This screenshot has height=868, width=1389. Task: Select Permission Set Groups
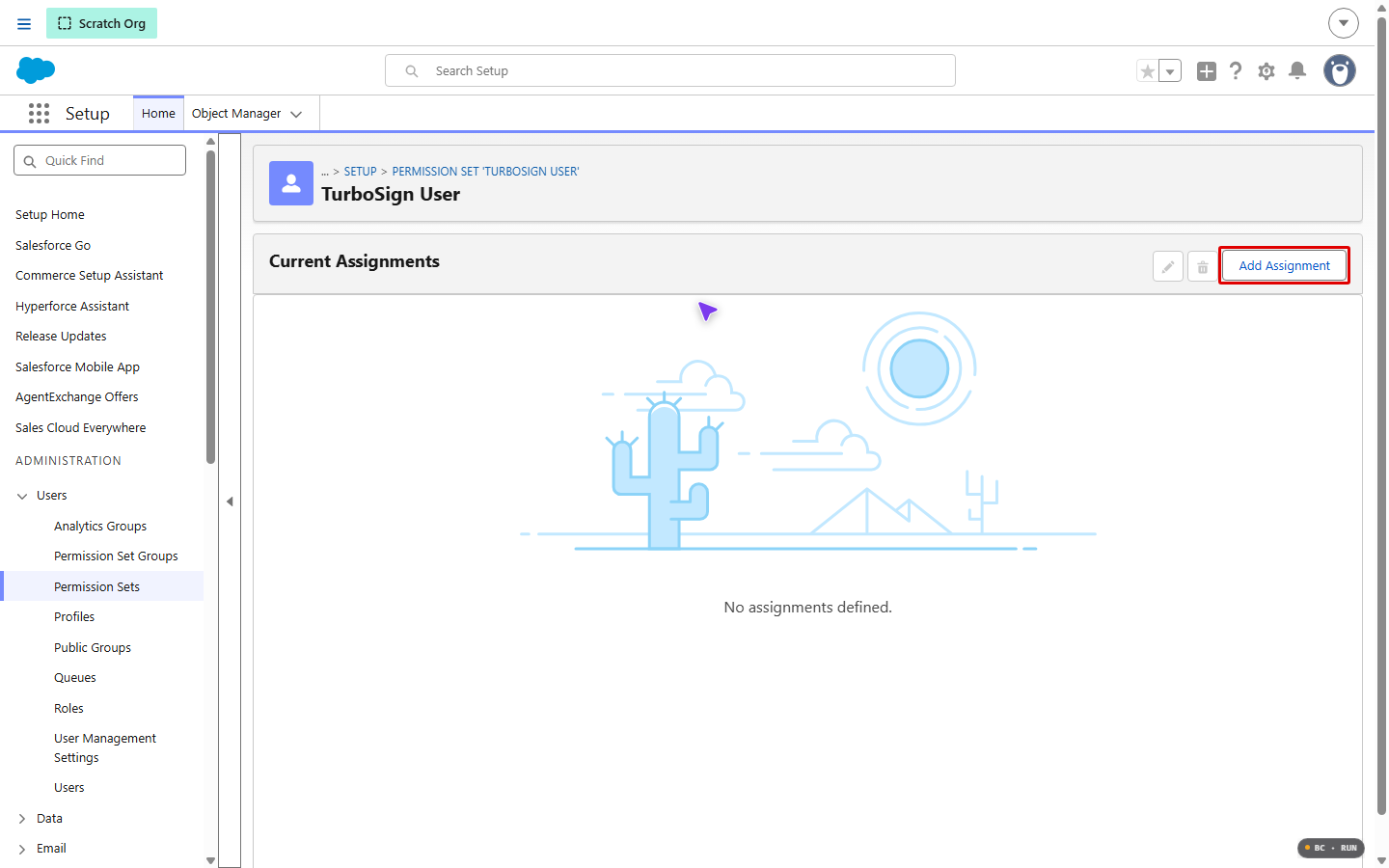[x=116, y=556]
